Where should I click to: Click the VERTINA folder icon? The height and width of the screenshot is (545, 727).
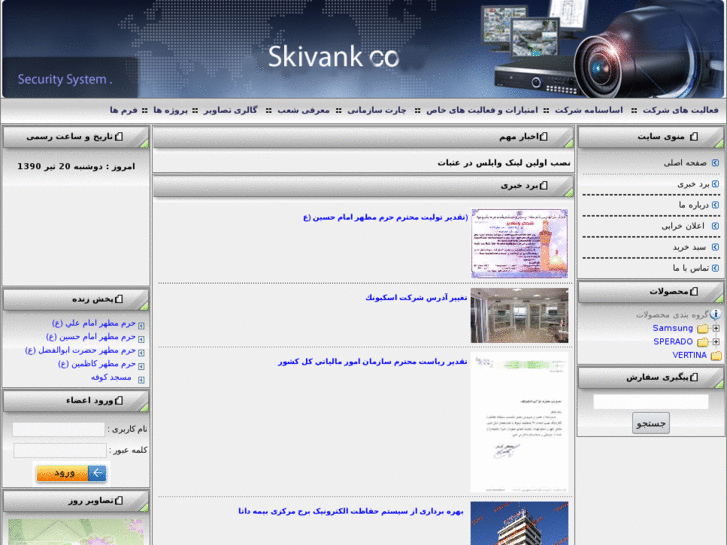coord(716,355)
